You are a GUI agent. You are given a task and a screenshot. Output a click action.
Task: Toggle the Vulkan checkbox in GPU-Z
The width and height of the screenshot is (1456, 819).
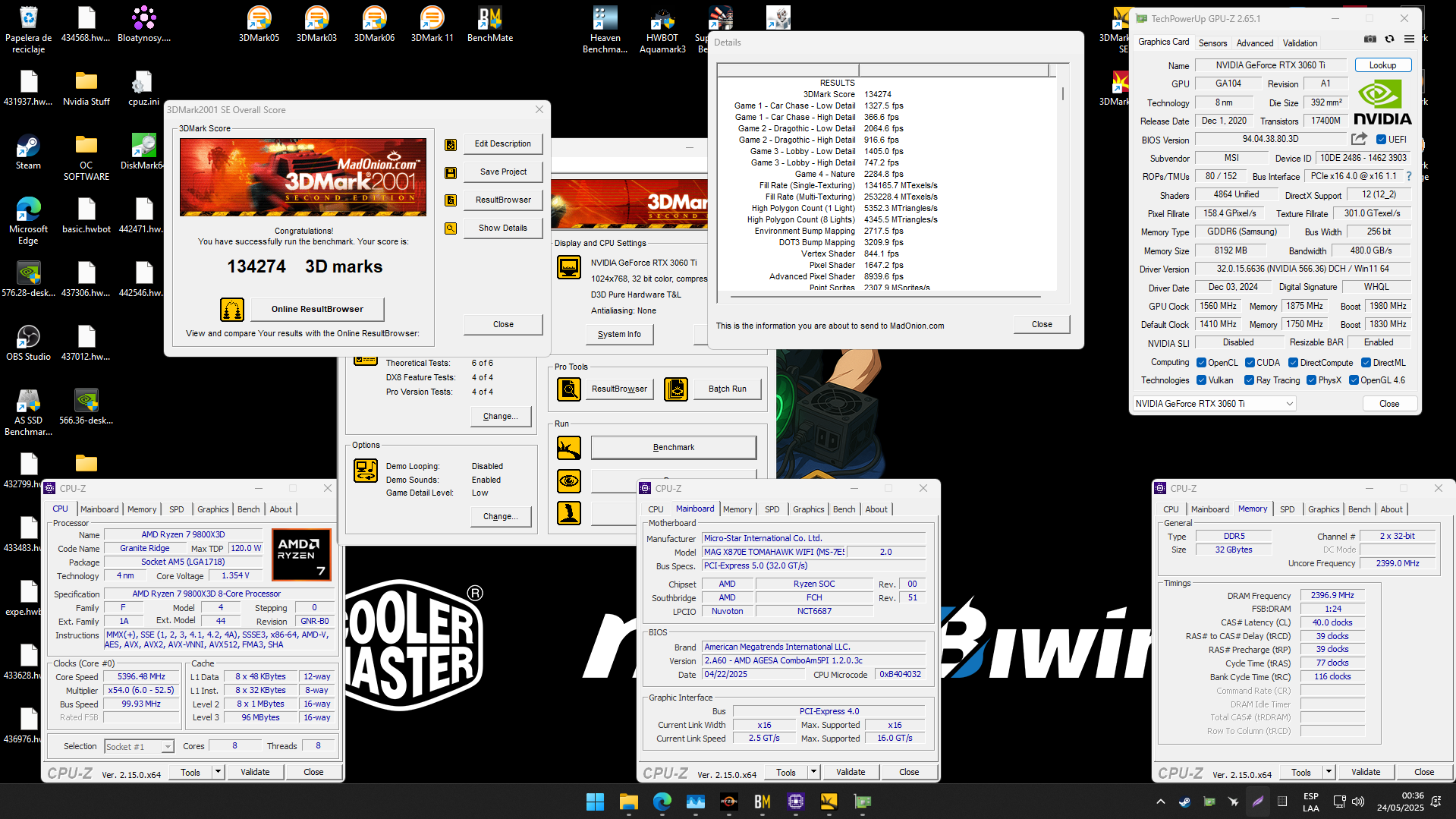click(x=1201, y=380)
